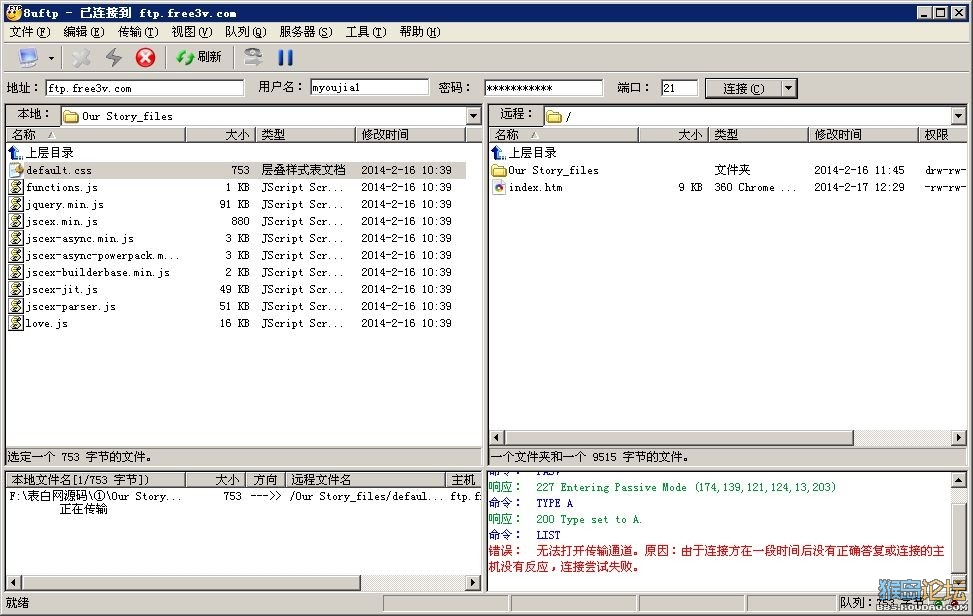Click remote pane horizontal scrollbar
This screenshot has height=616, width=973.
679,438
